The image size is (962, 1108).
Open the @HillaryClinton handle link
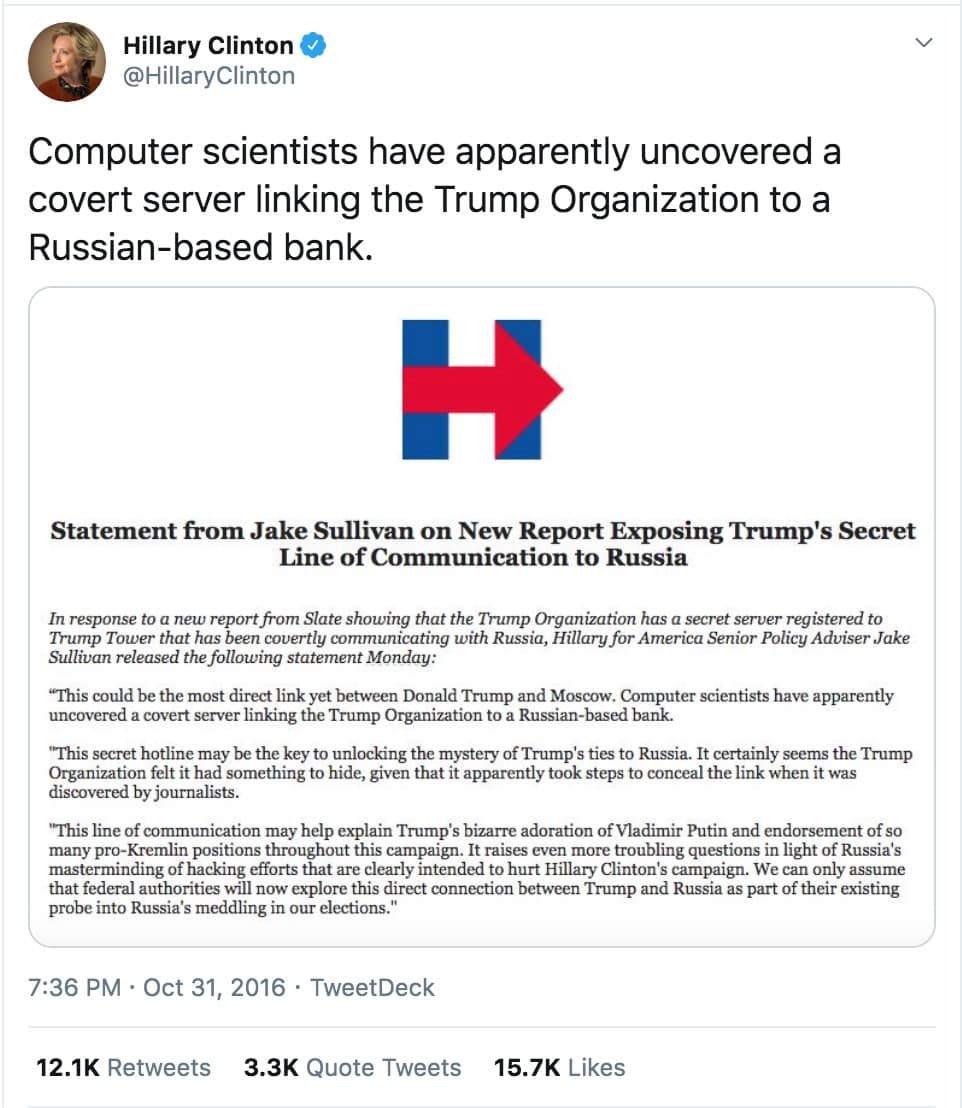(x=209, y=76)
